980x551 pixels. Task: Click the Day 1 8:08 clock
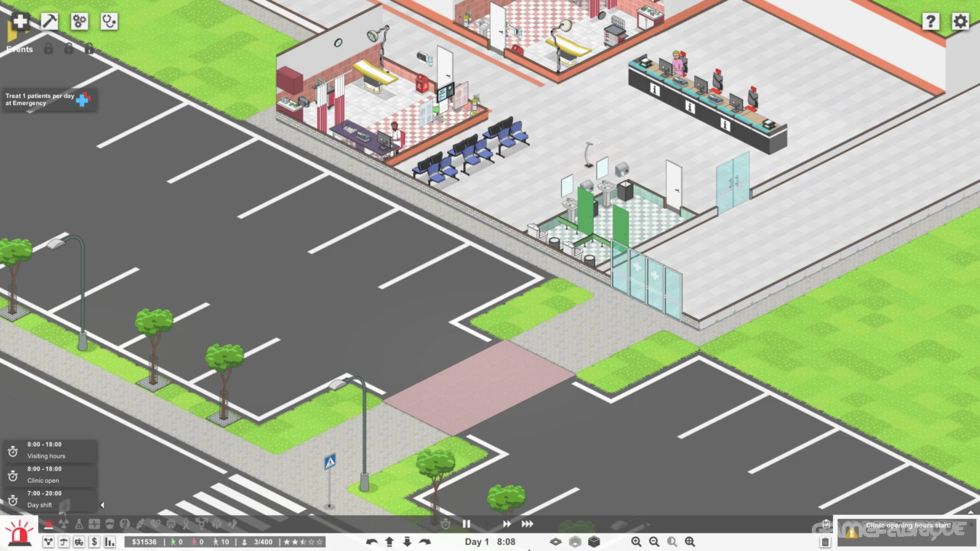click(490, 542)
